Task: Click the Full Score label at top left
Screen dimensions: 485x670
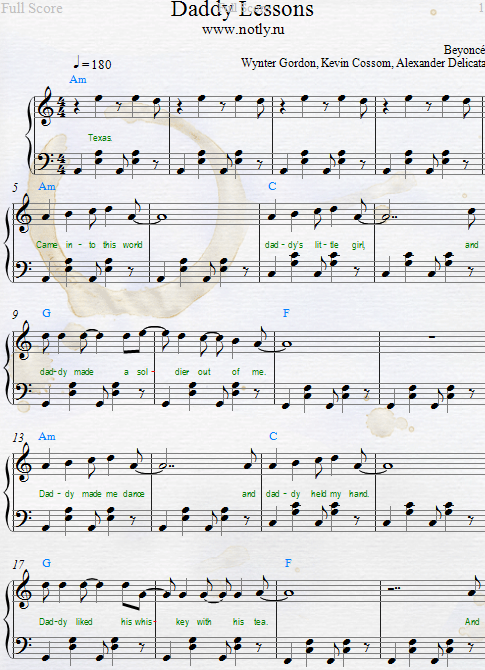Action: [x=32, y=8]
